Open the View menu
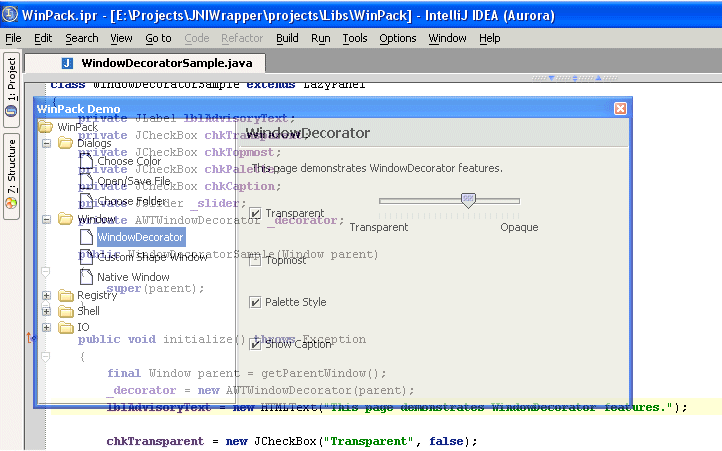Screen dimensions: 722x451 pyautogui.click(x=121, y=38)
